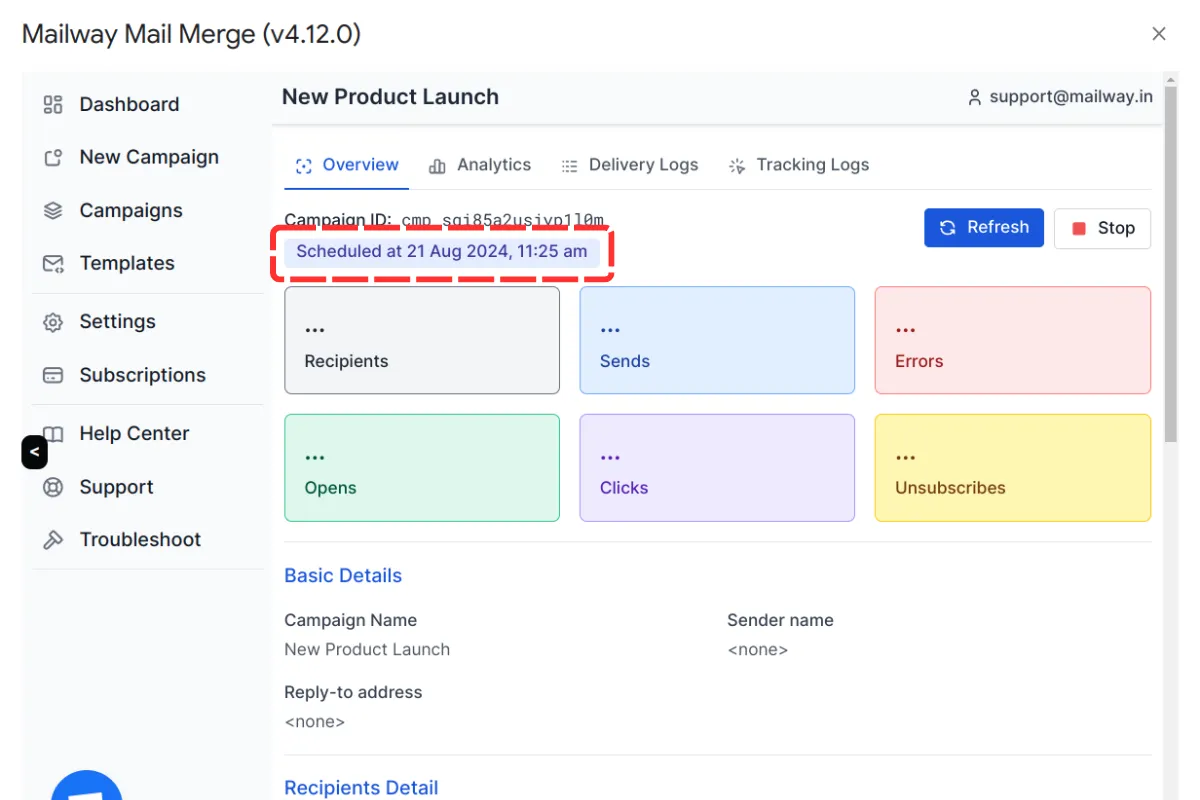
Task: Select the Overview tab
Action: pos(346,165)
